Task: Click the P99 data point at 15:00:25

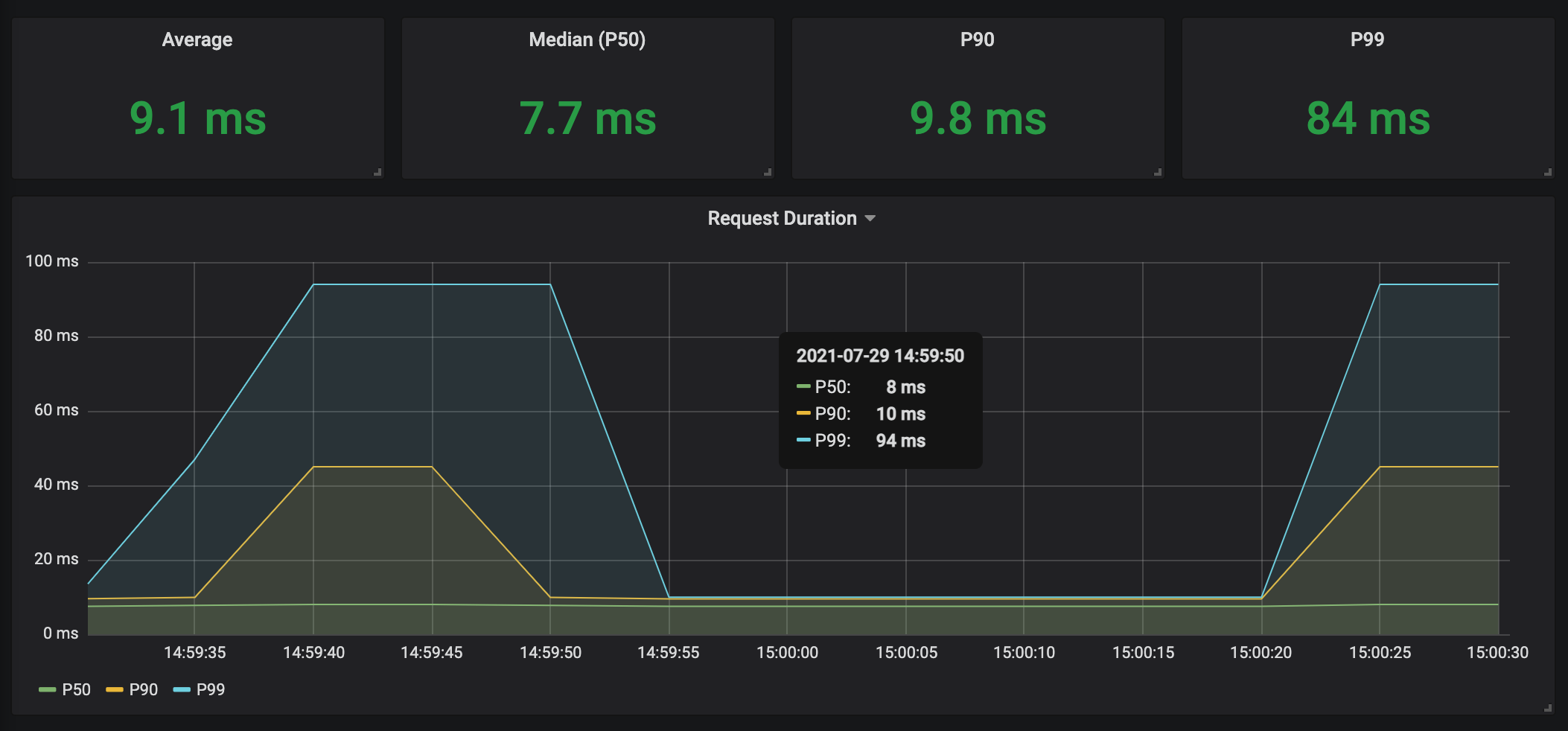Action: 1380,284
